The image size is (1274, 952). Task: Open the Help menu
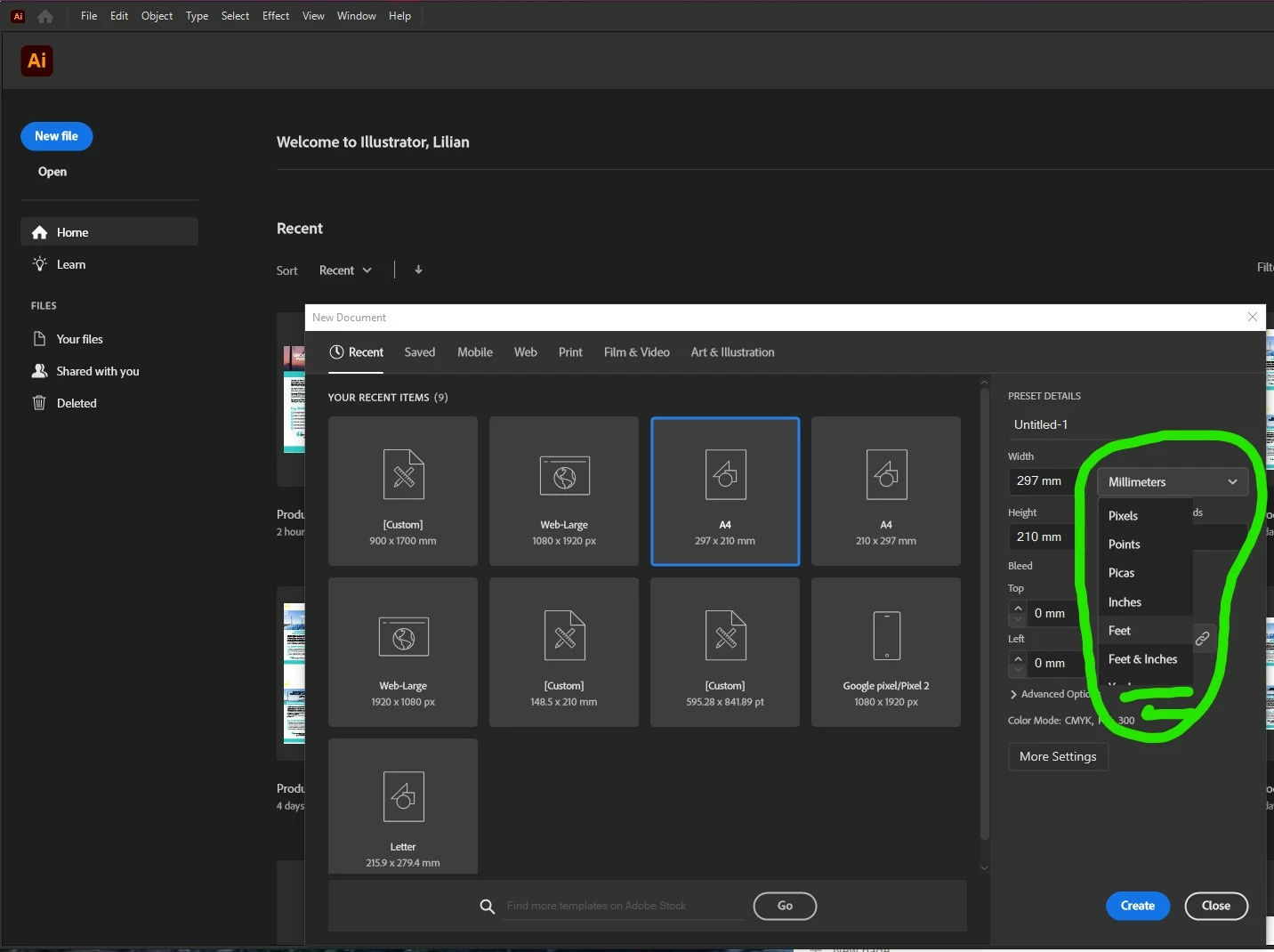(399, 16)
